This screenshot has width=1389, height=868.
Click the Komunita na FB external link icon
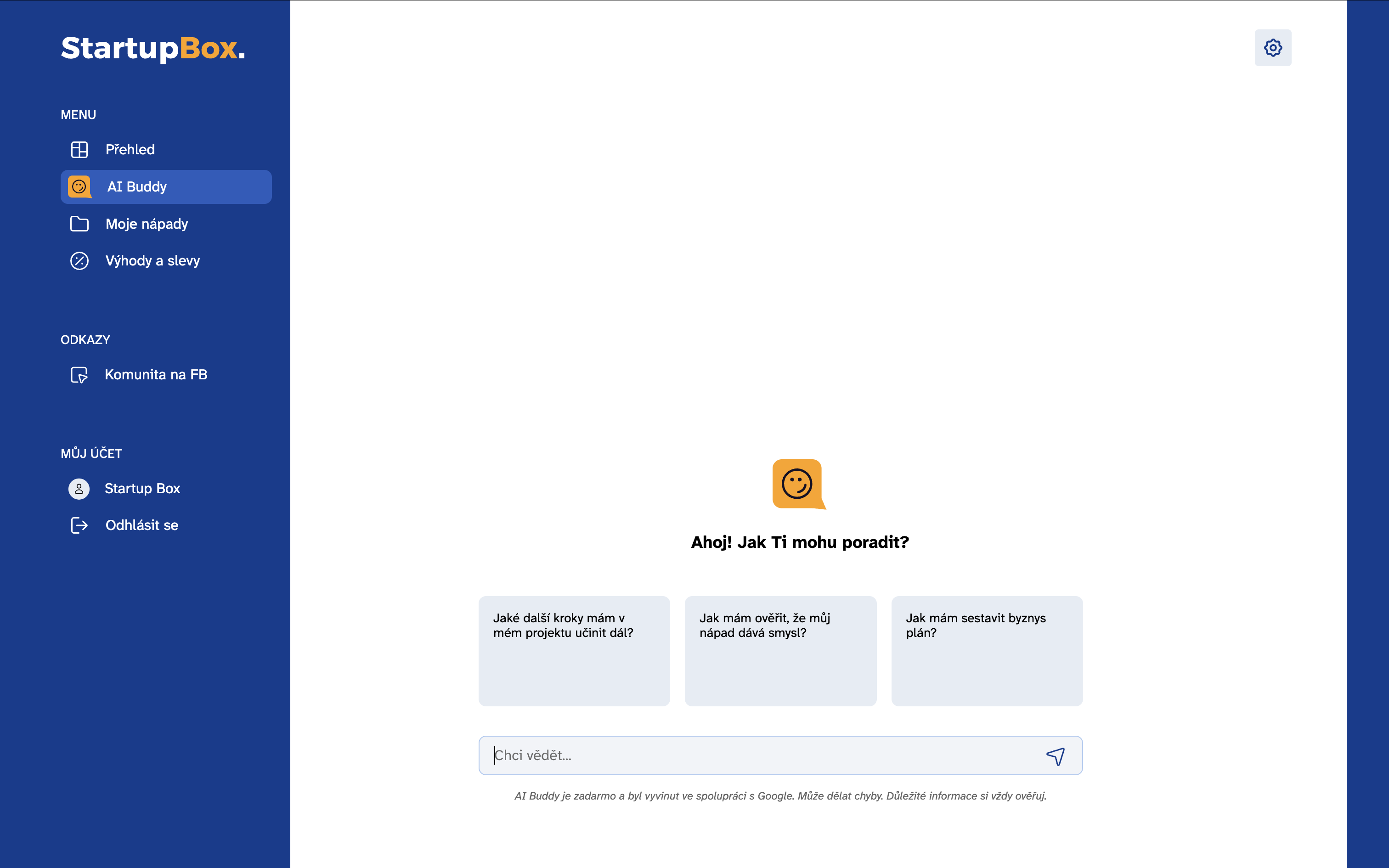(x=79, y=374)
